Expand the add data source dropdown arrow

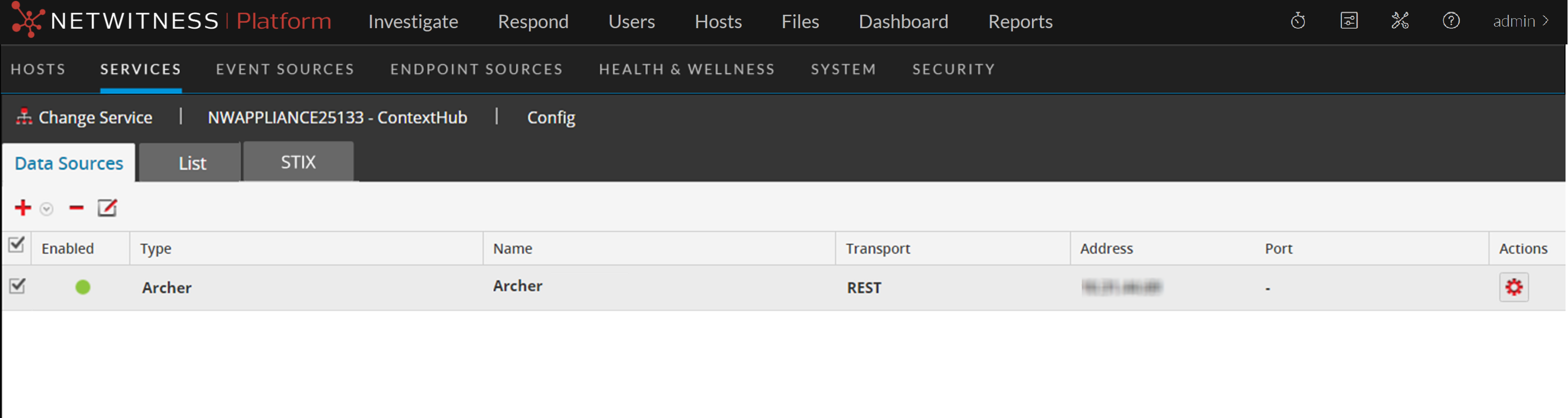coord(46,209)
